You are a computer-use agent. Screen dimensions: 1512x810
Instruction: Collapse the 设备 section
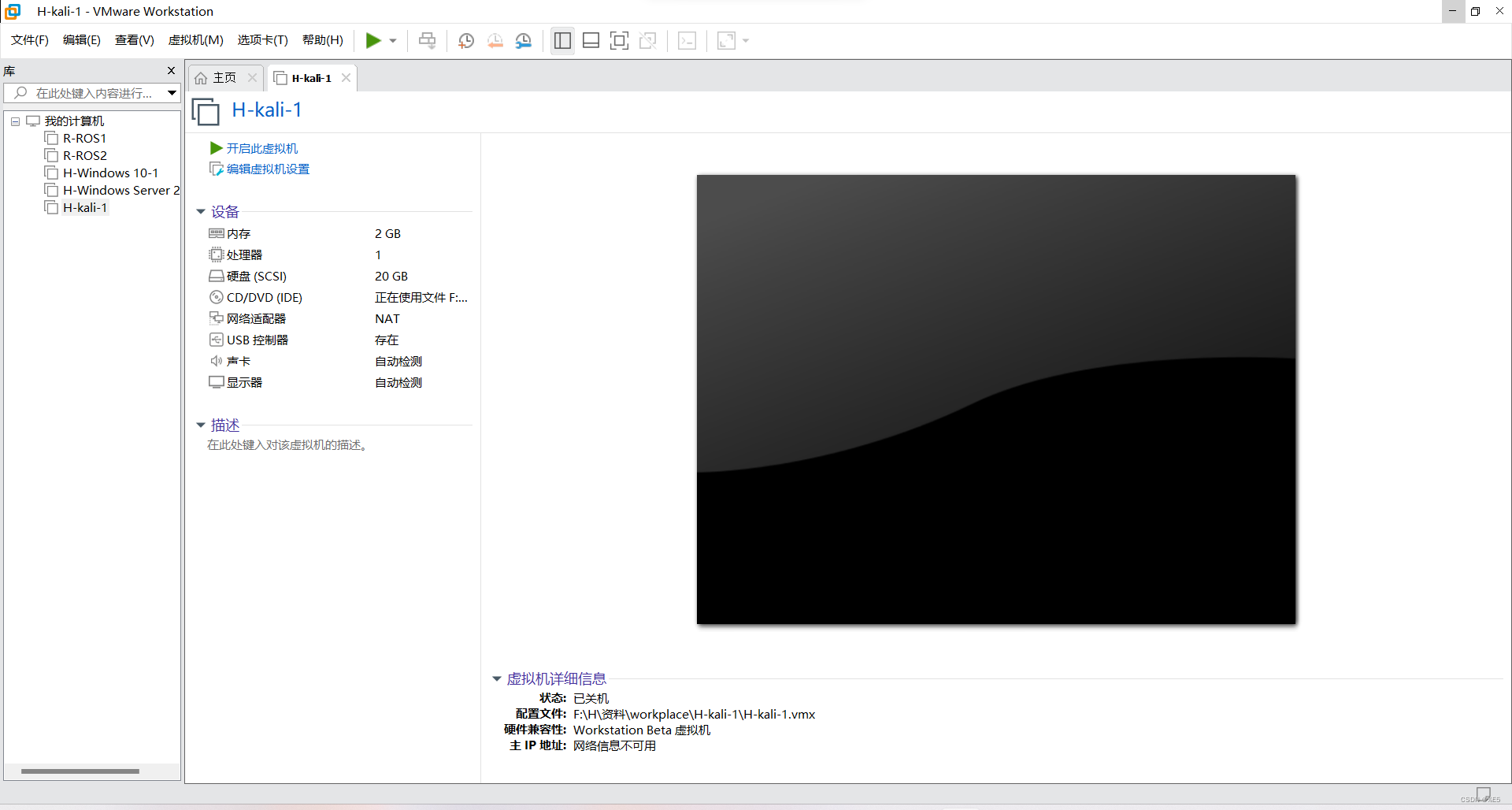click(201, 212)
